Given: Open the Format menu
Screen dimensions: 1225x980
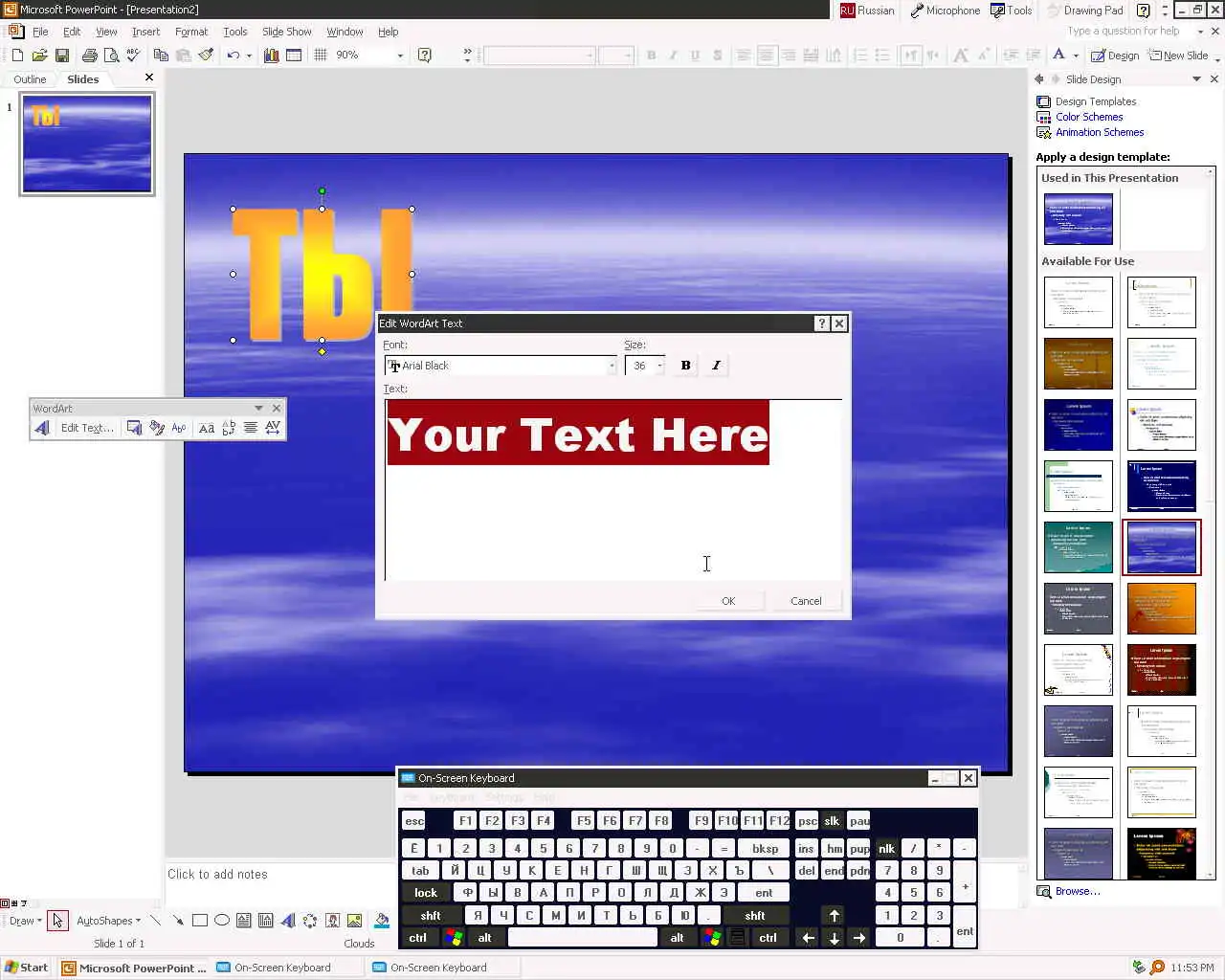Looking at the screenshot, I should coord(191,32).
